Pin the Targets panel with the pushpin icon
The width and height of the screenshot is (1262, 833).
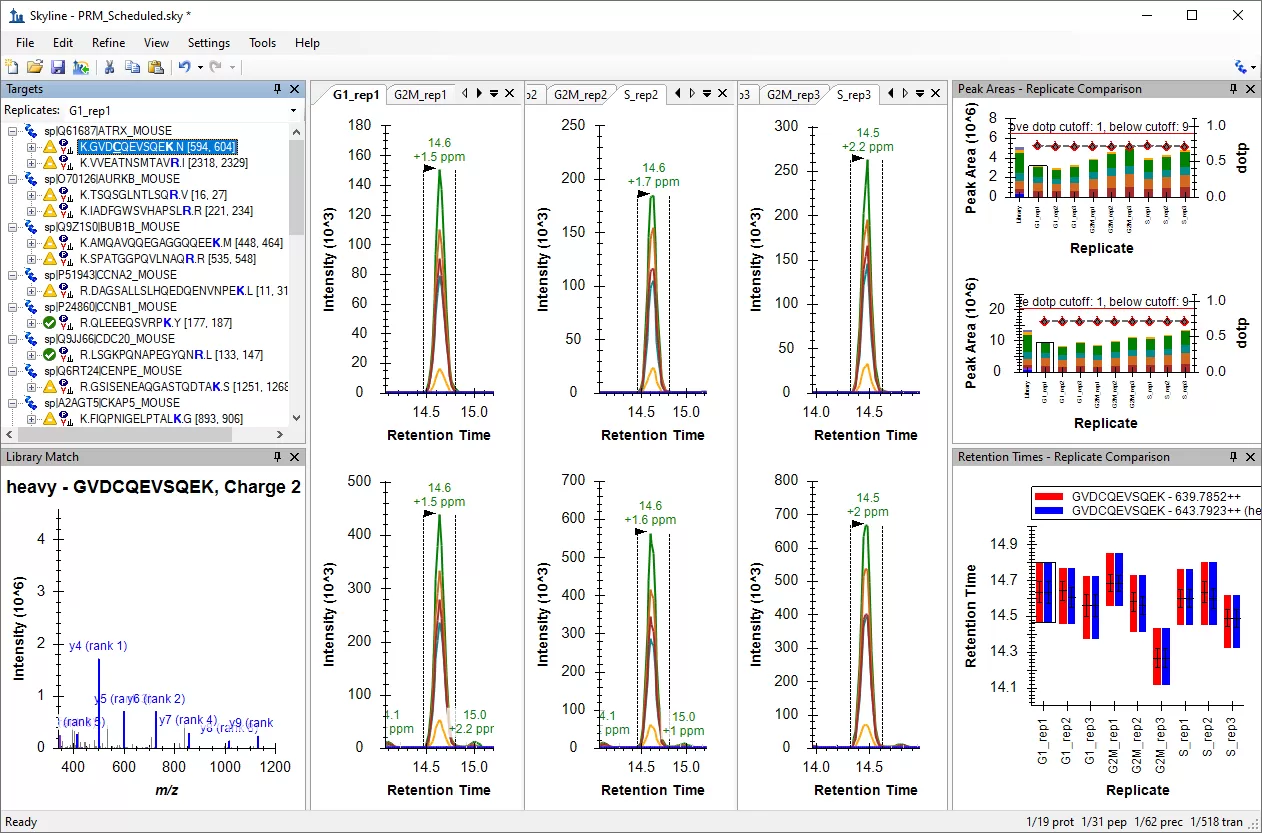278,89
